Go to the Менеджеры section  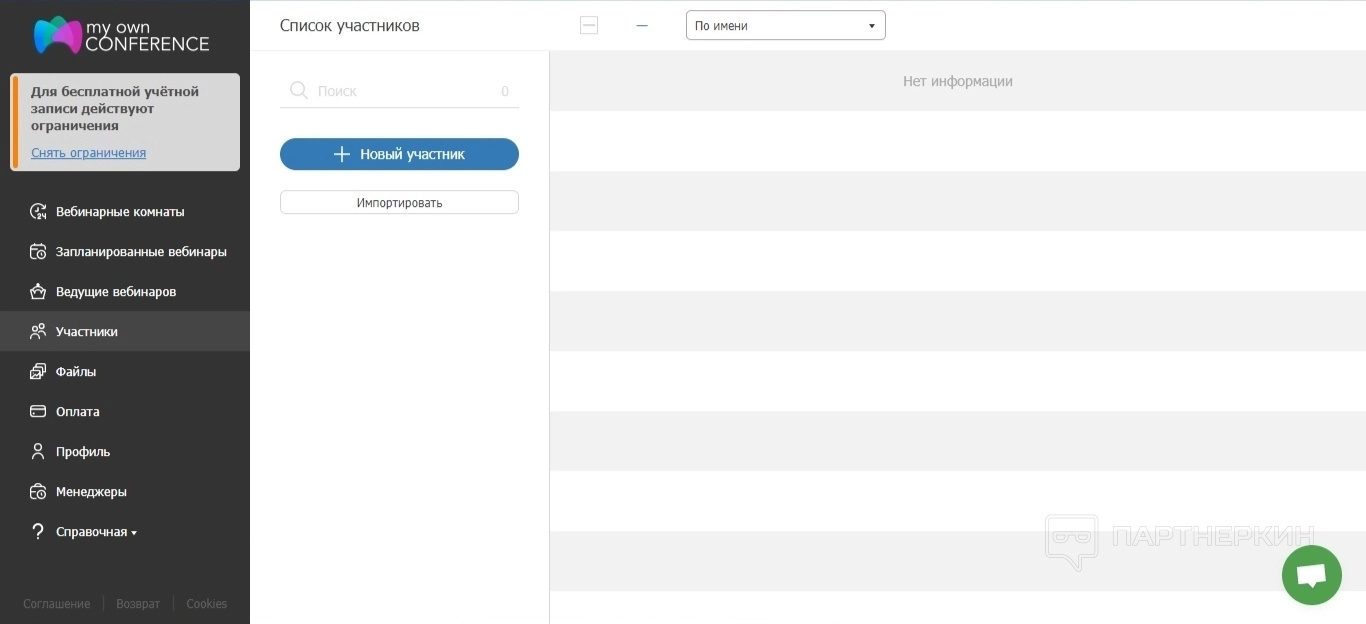click(x=91, y=491)
